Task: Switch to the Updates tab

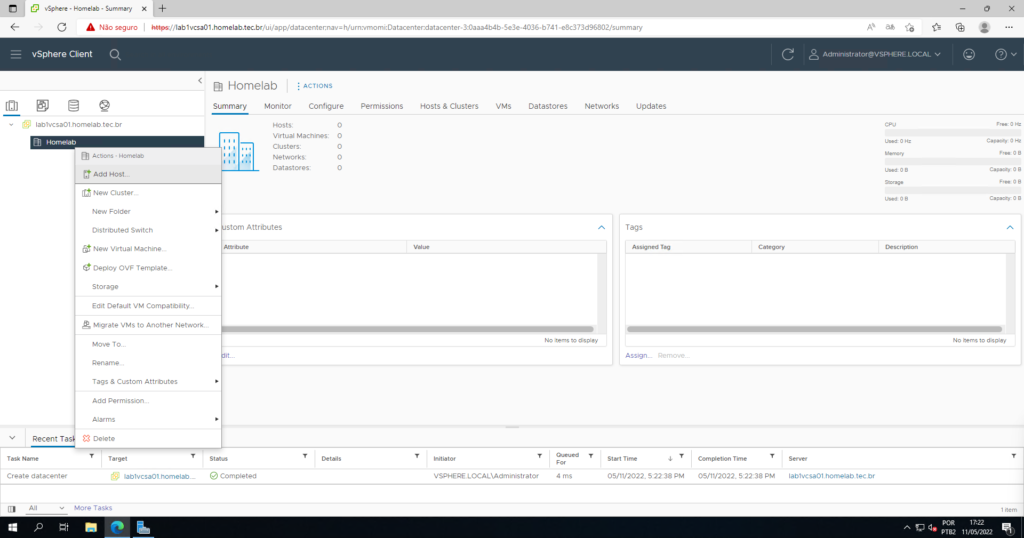Action: 651,106
